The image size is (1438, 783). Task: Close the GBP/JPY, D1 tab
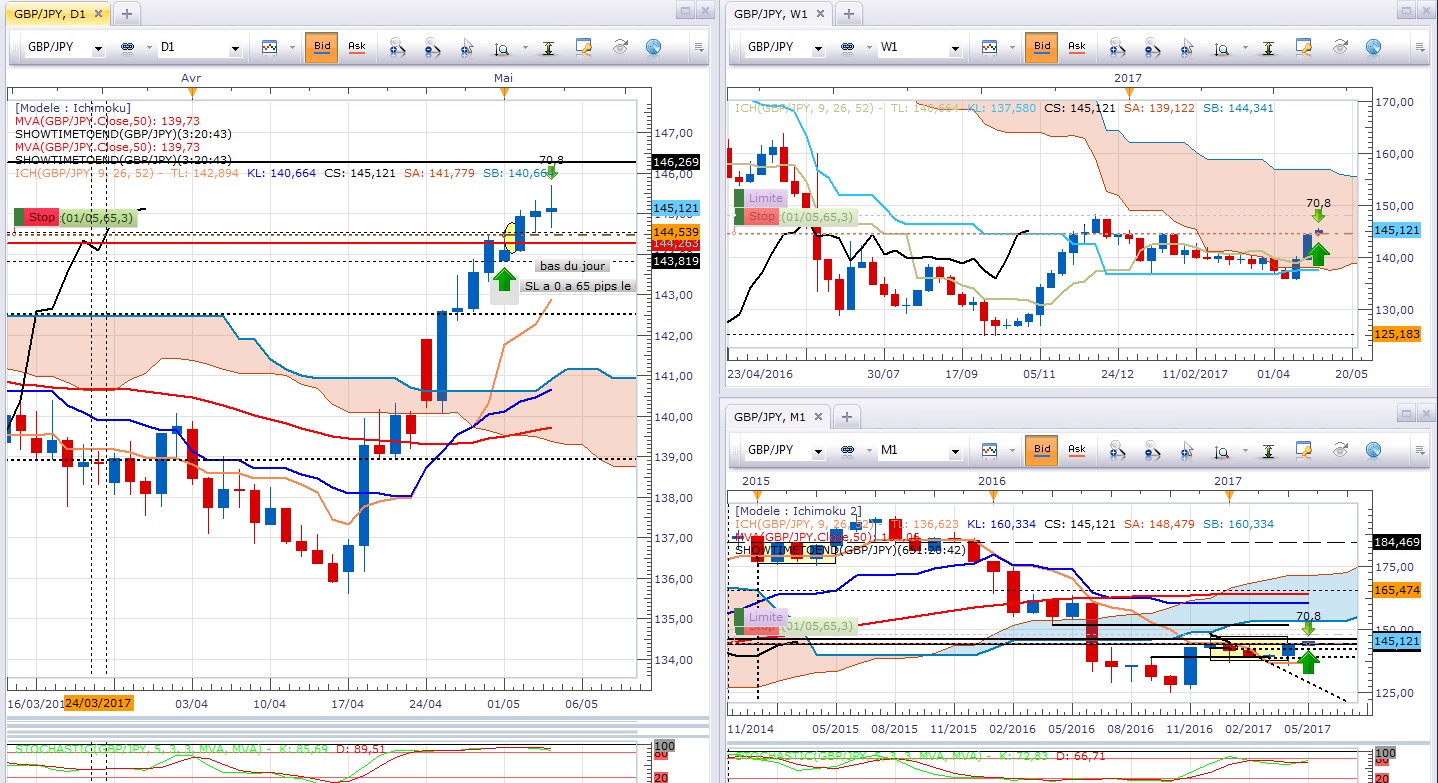click(x=99, y=14)
